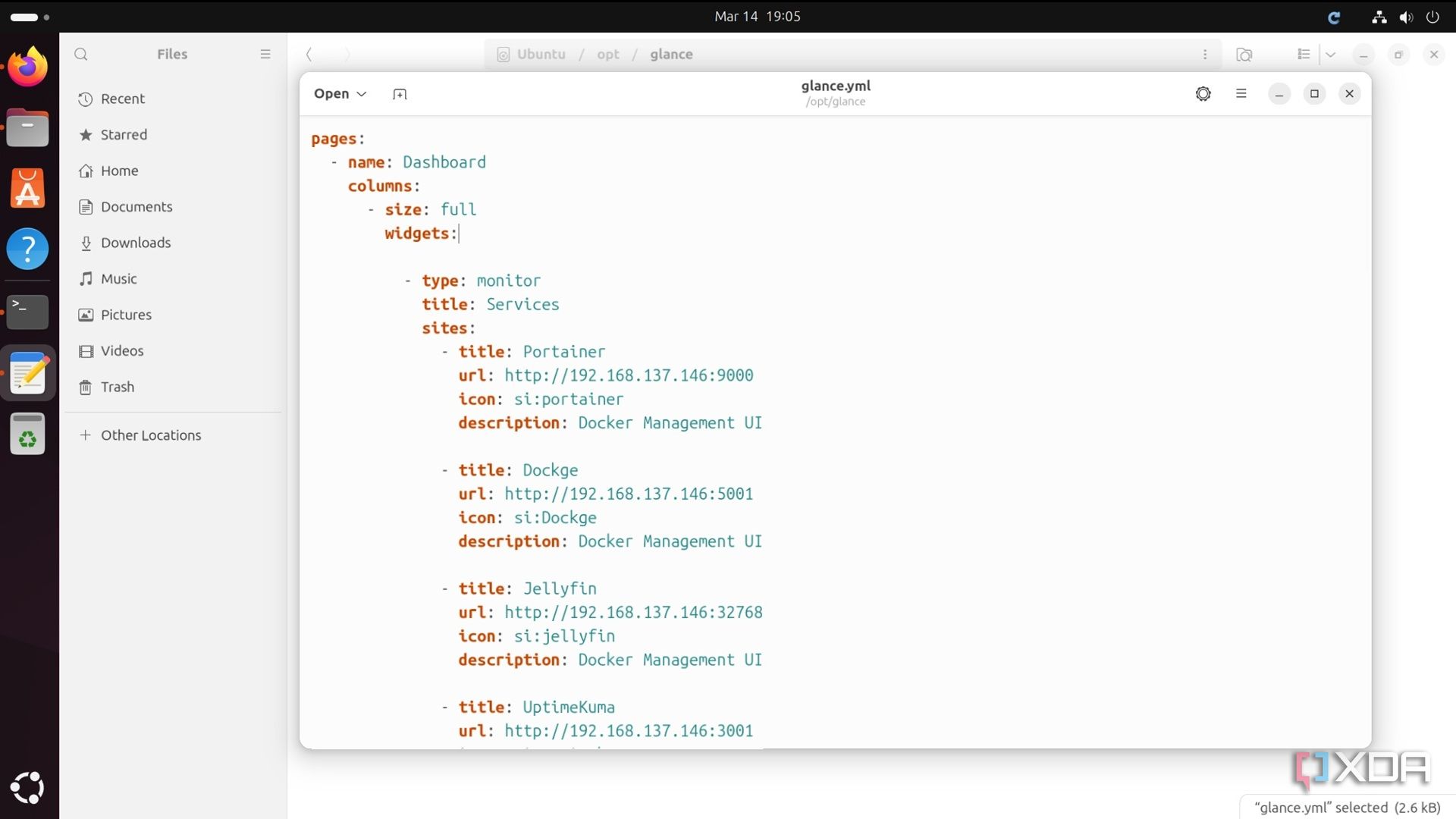1456x819 pixels.
Task: Open Pictures folder in sidebar
Action: point(173,315)
